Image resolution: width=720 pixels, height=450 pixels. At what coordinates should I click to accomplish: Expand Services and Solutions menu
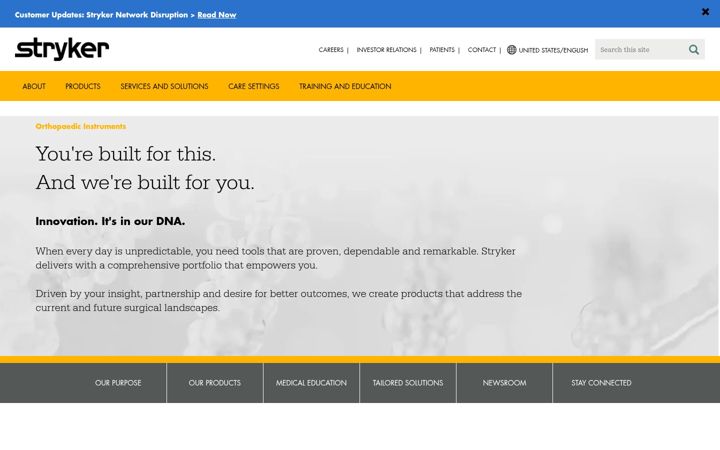[164, 86]
